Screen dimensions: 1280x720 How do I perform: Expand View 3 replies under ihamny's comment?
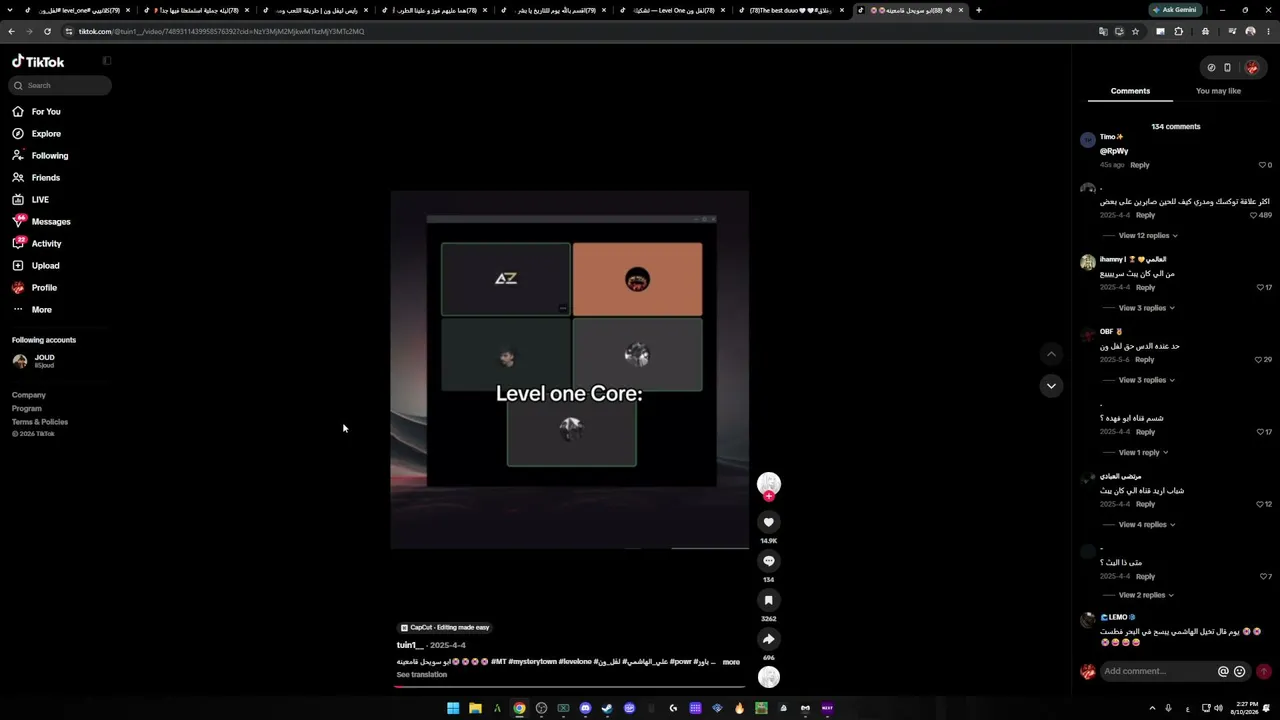coord(1146,308)
